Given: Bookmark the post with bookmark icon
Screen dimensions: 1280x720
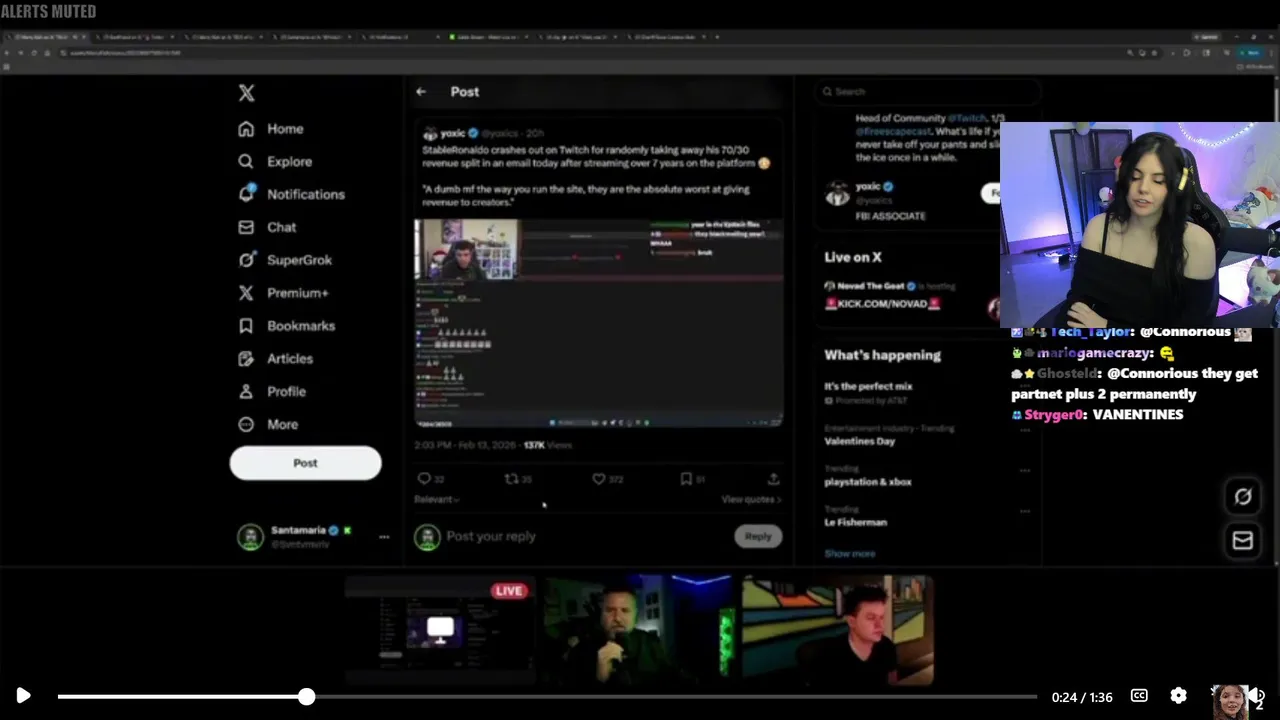Looking at the screenshot, I should [x=686, y=479].
